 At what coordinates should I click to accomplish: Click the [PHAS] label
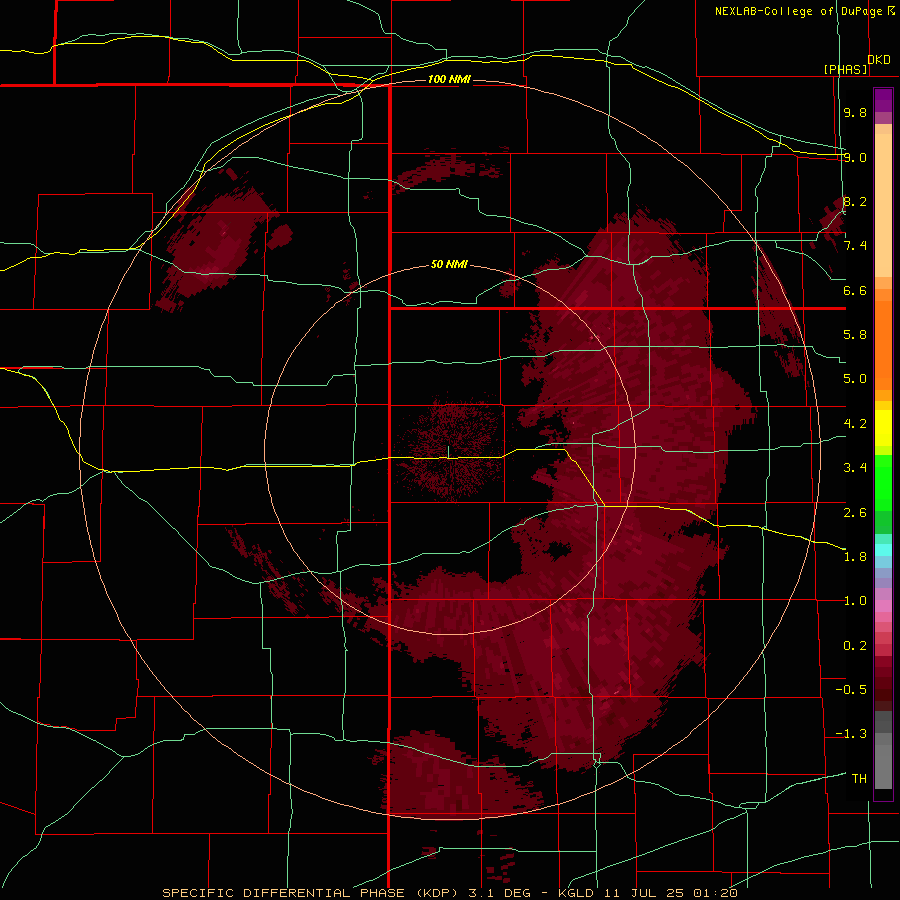pyautogui.click(x=845, y=69)
